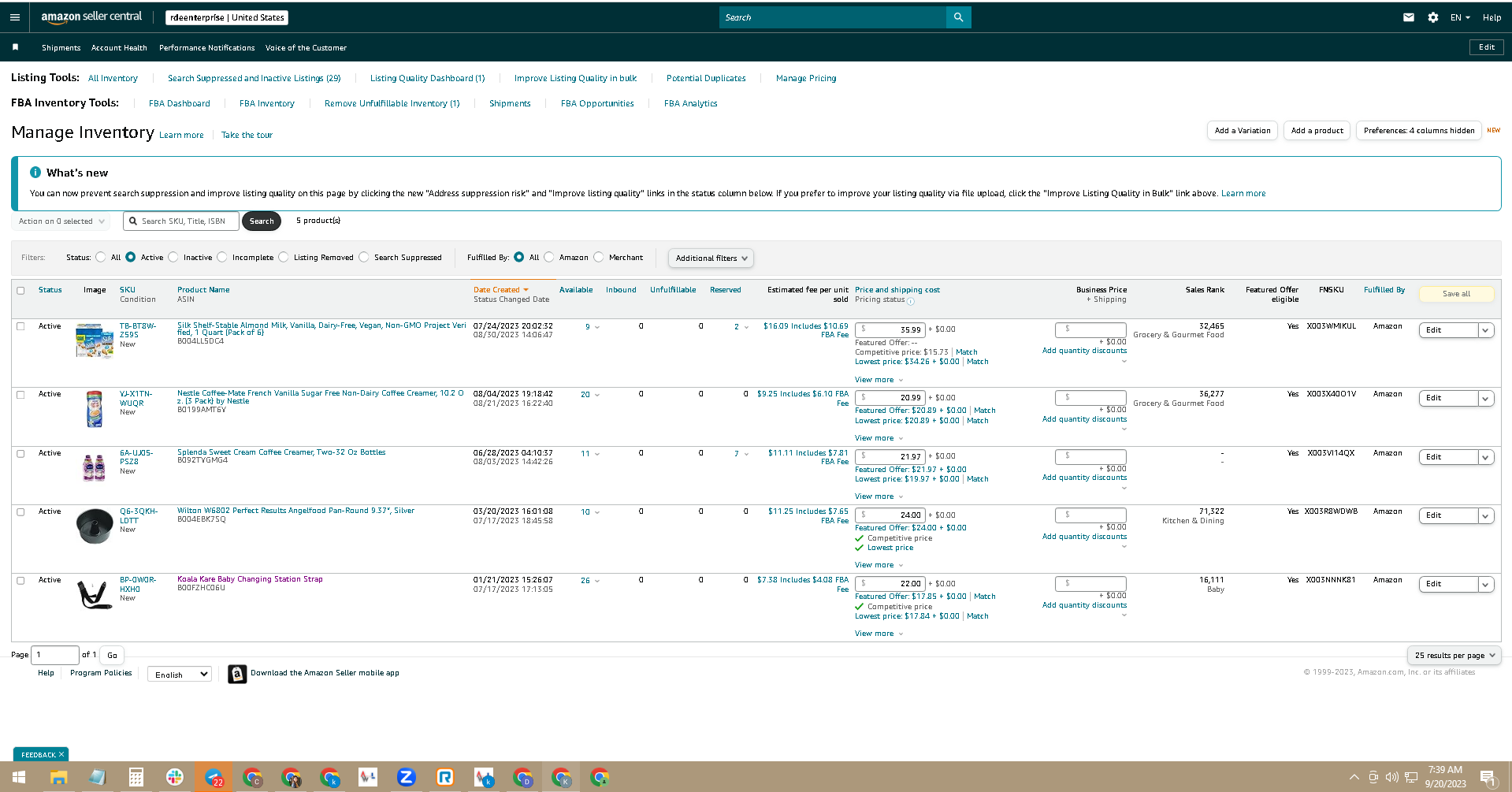Viewport: 1512px width, 792px height.
Task: Open RingCentral app from taskbar
Action: [445, 778]
